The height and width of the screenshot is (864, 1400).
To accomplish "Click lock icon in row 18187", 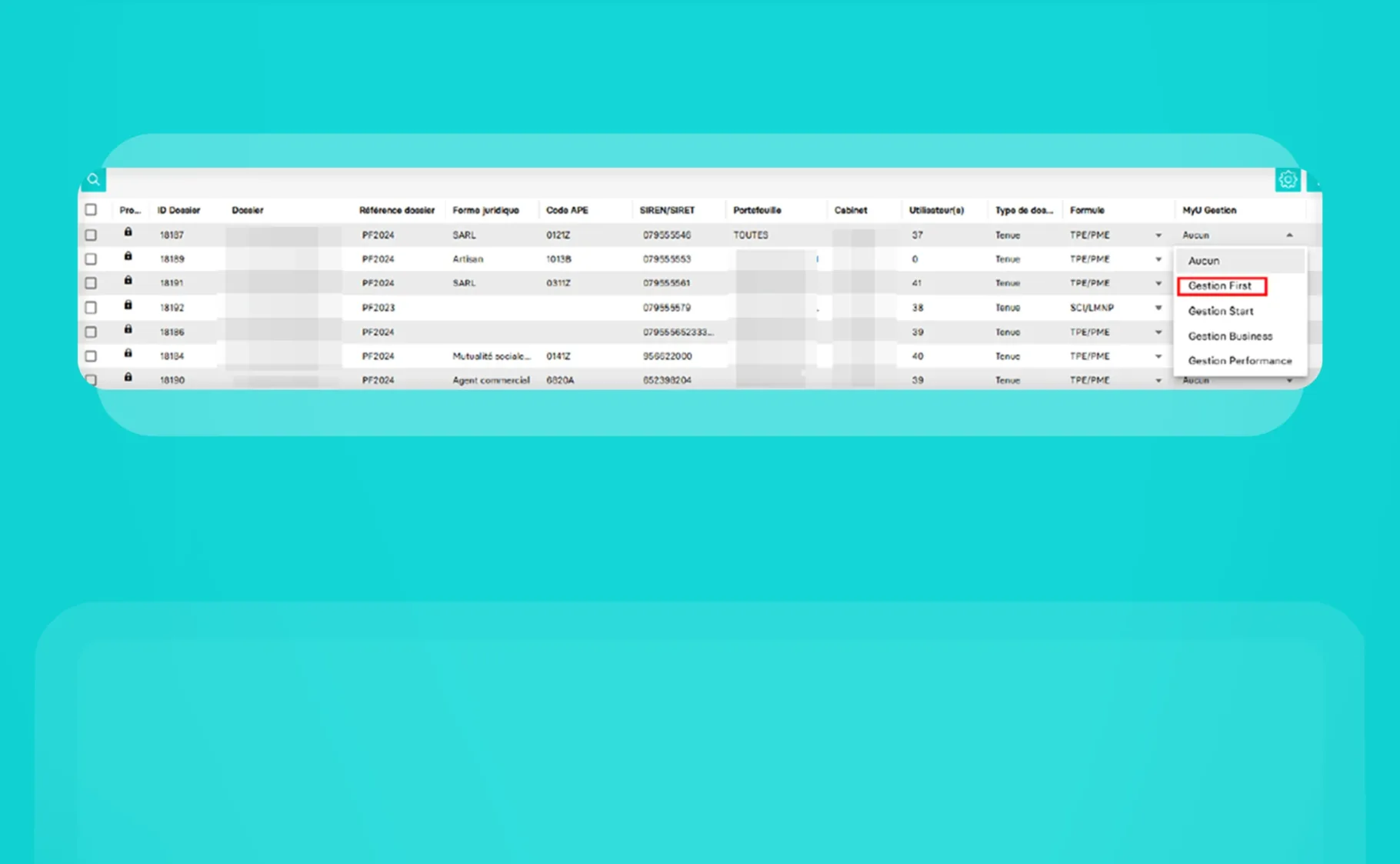I will click(128, 232).
